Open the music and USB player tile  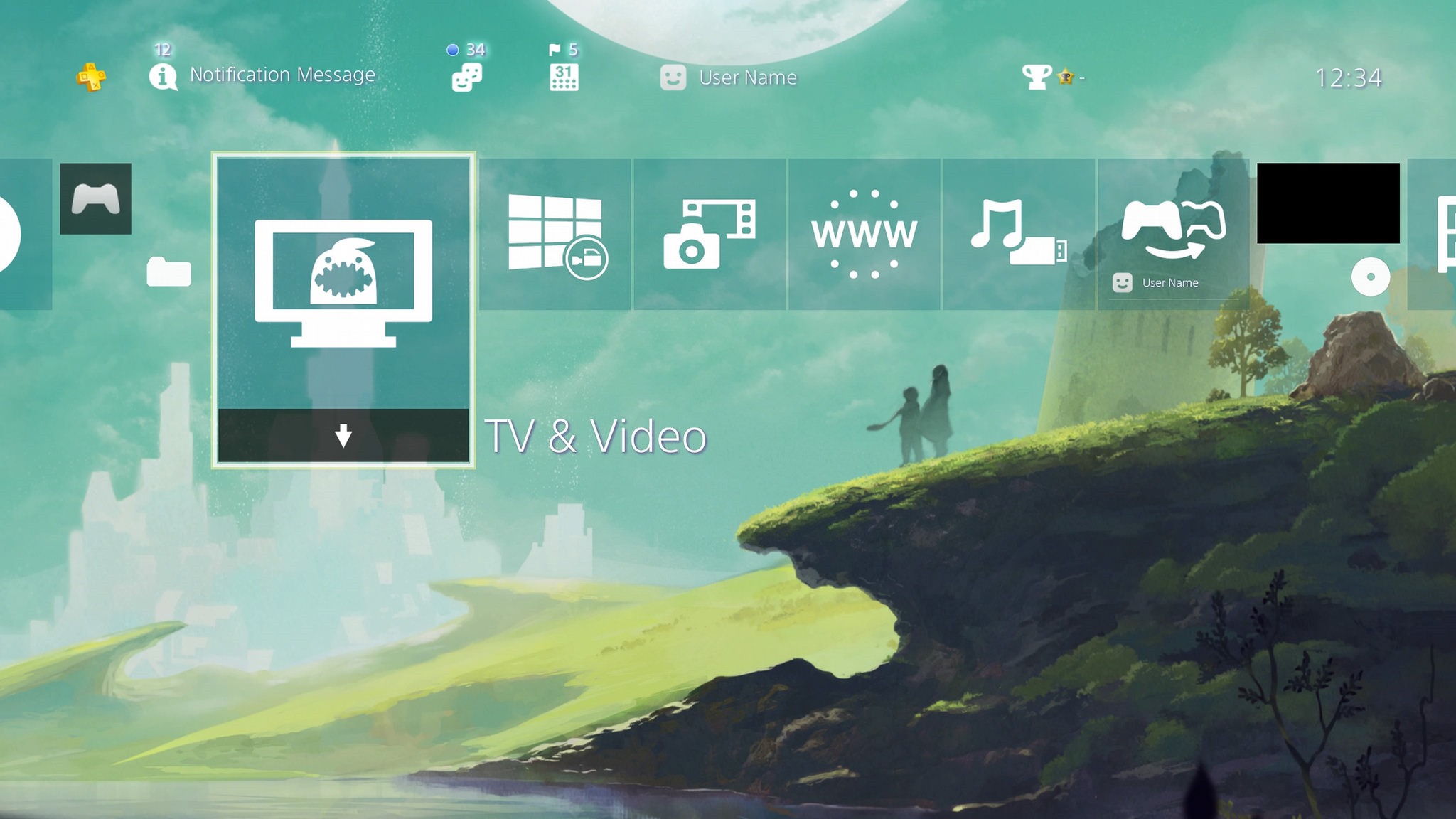tap(1018, 234)
